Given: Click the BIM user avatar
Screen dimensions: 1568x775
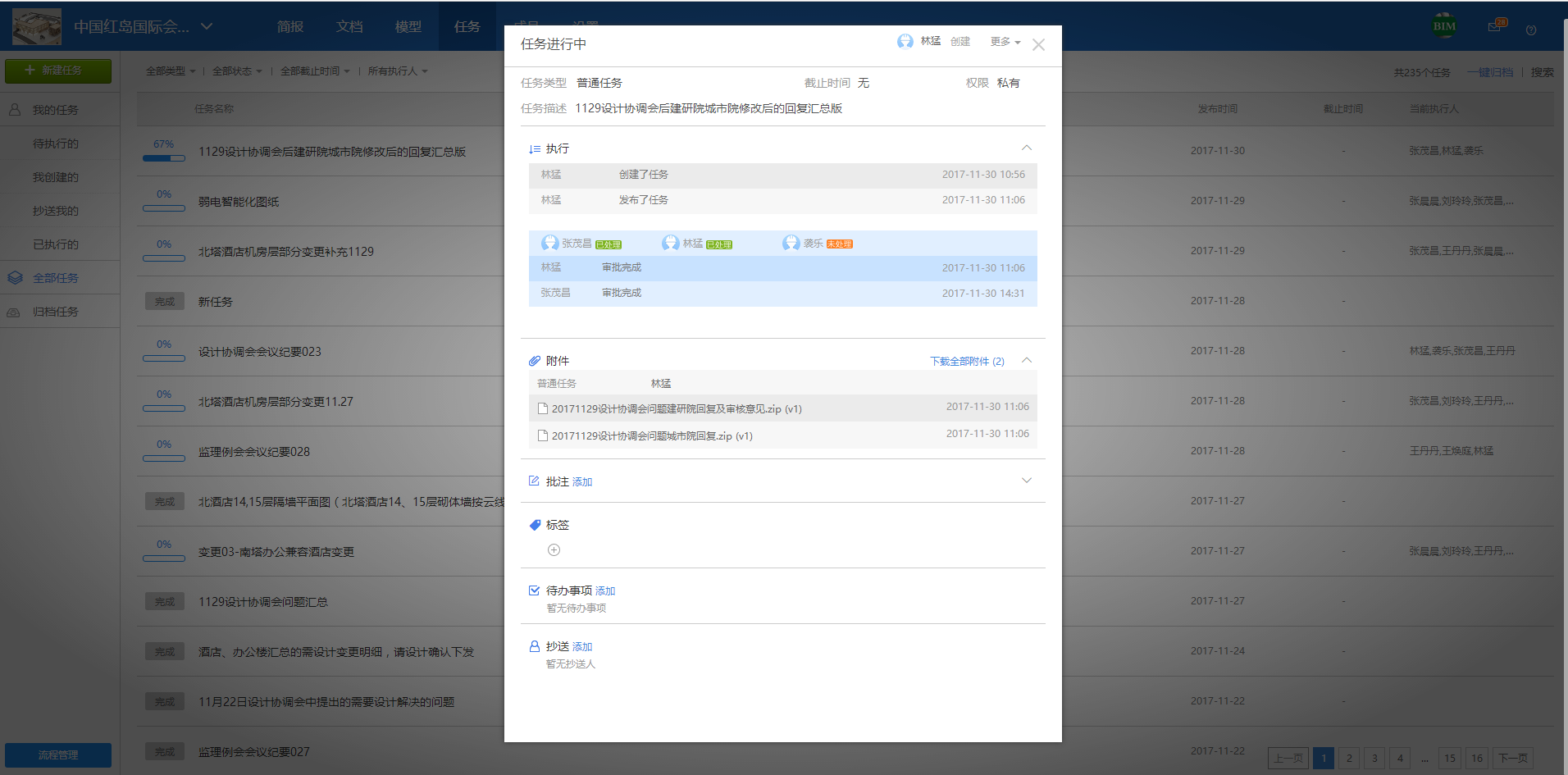Looking at the screenshot, I should point(1444,25).
